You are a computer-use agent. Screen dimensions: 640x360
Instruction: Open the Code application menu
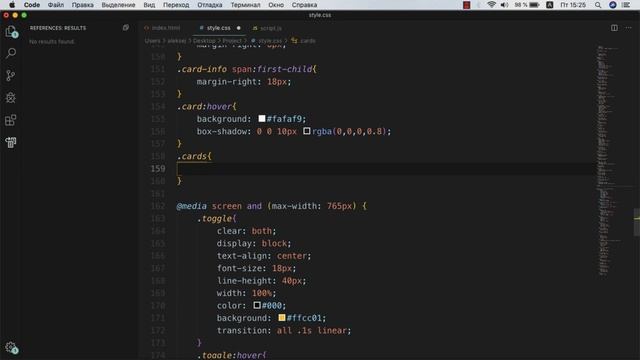(32, 5)
